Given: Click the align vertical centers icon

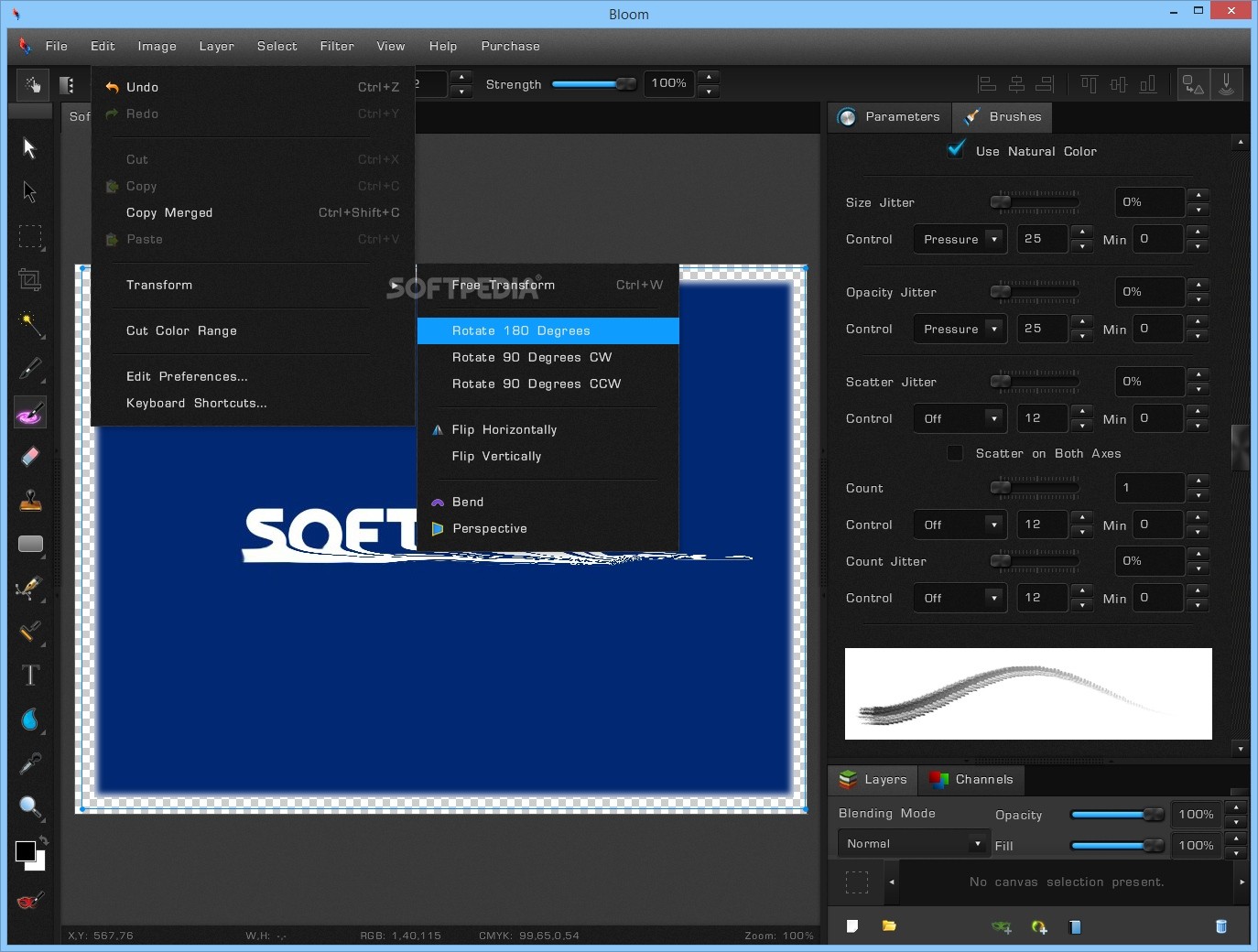Looking at the screenshot, I should tap(1118, 85).
